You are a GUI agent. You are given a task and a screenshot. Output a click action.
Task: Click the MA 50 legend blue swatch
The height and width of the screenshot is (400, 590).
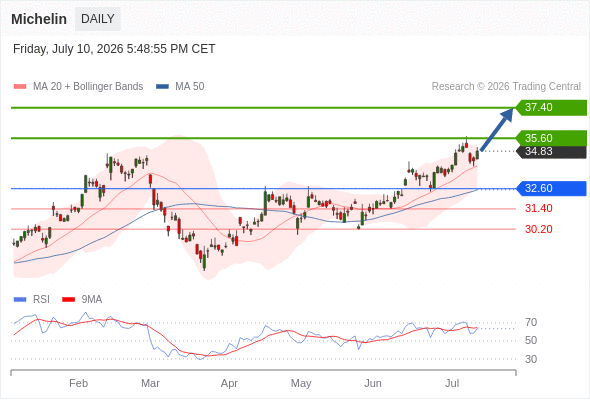(162, 87)
